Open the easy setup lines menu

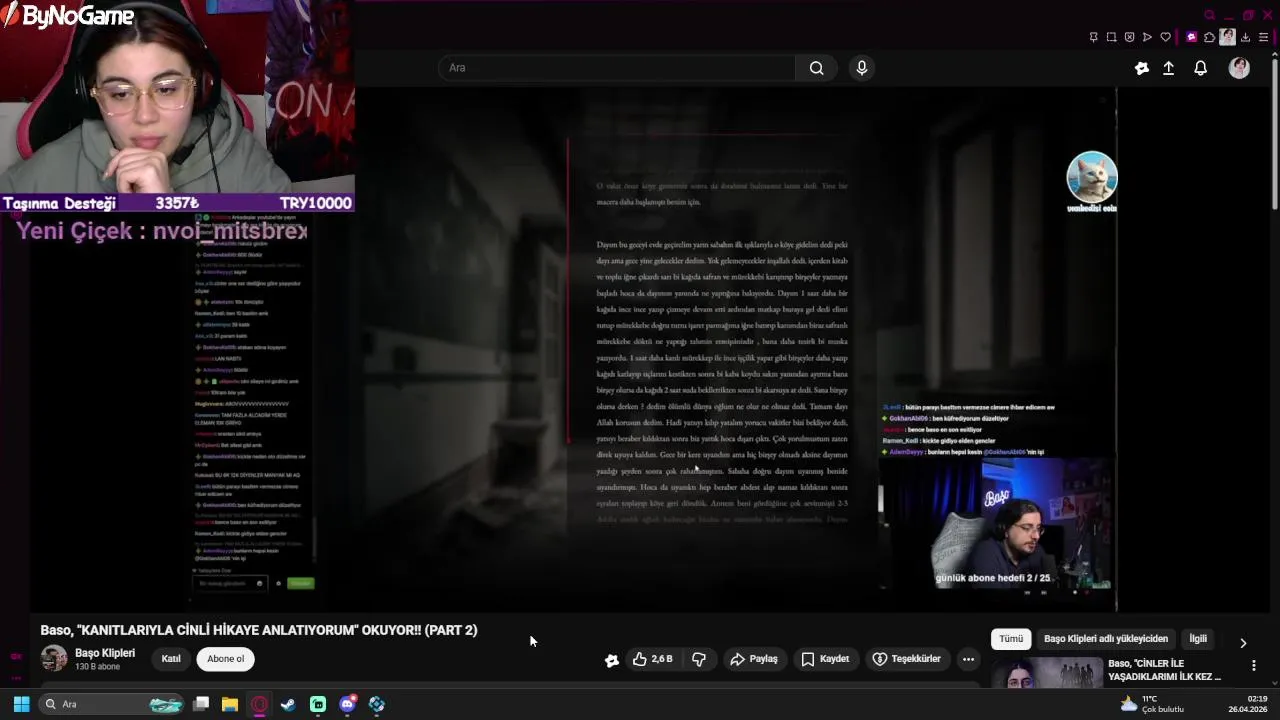pos(1263,37)
